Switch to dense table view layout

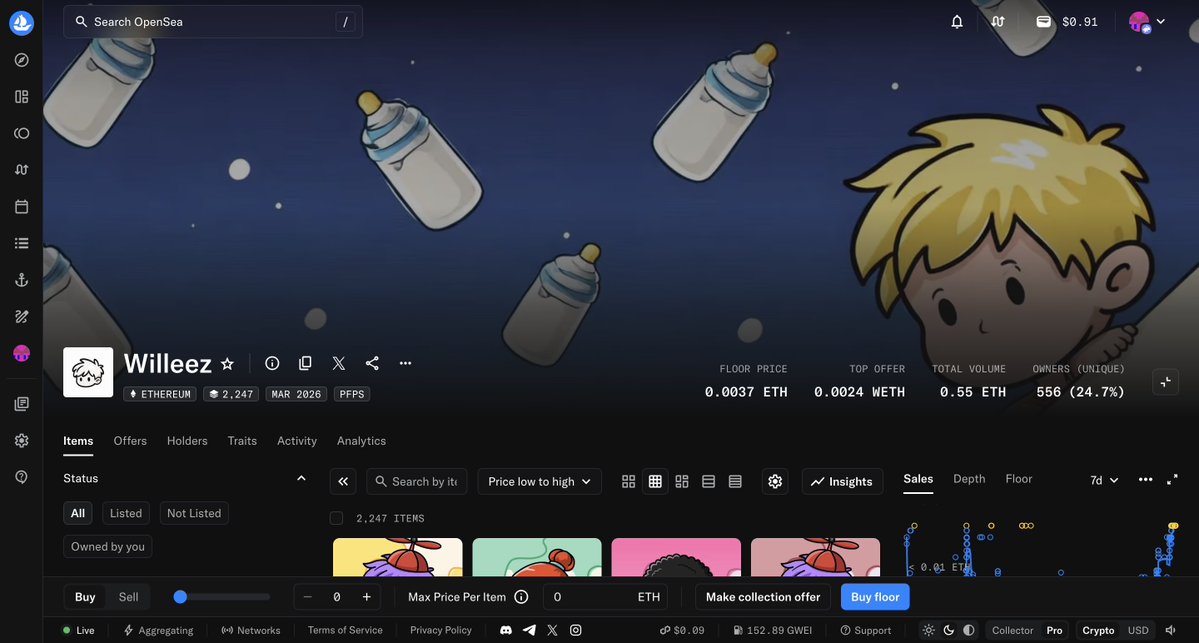(x=736, y=482)
